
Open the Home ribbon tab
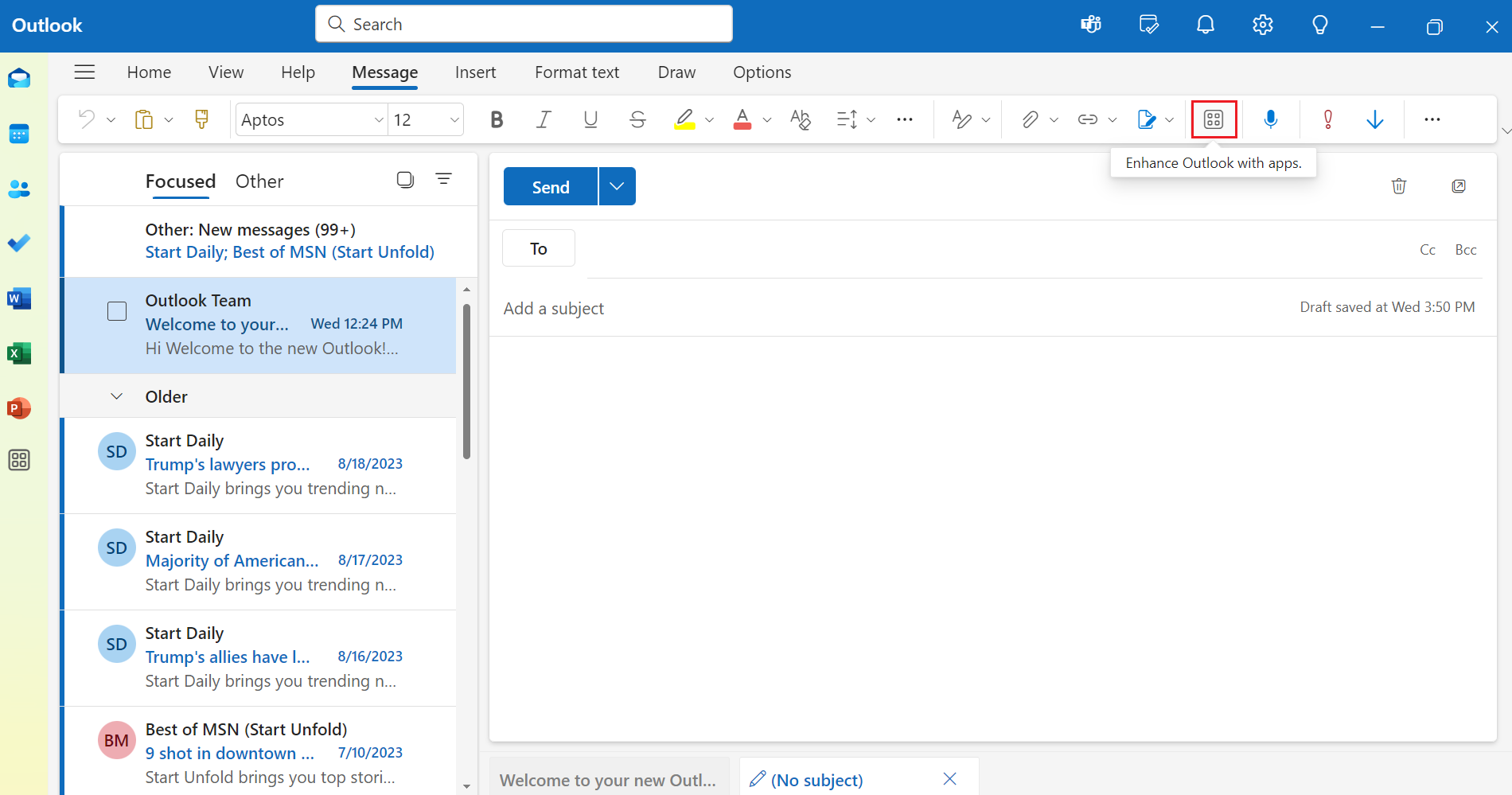[149, 72]
